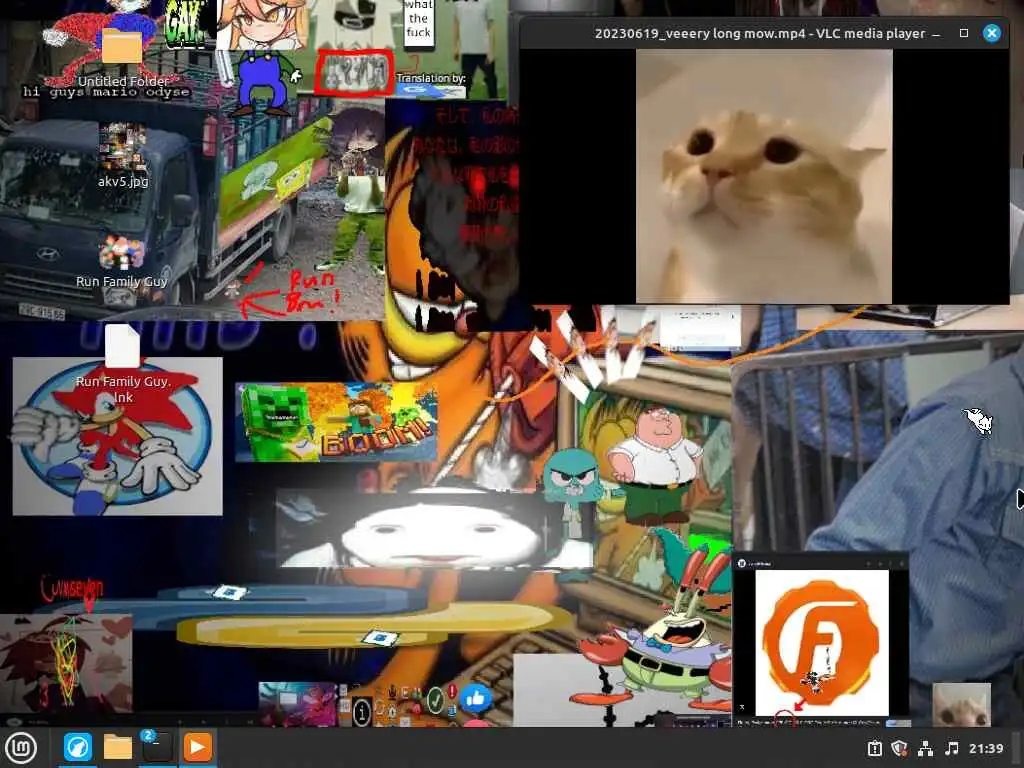Image resolution: width=1024 pixels, height=768 pixels.
Task: Switch to the terminal taskbar item with badge 2
Action: tap(157, 747)
